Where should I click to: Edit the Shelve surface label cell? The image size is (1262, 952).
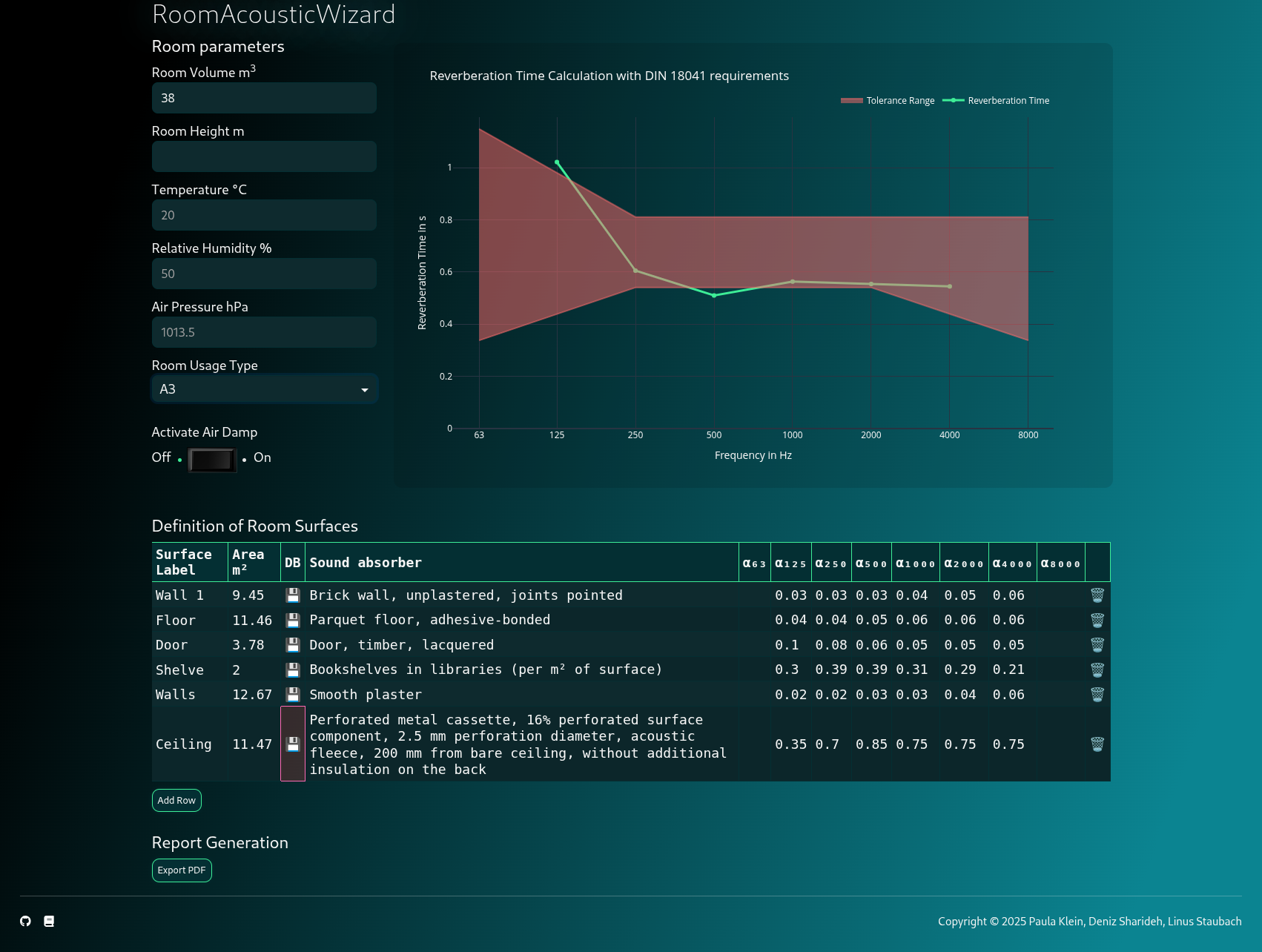coord(190,670)
